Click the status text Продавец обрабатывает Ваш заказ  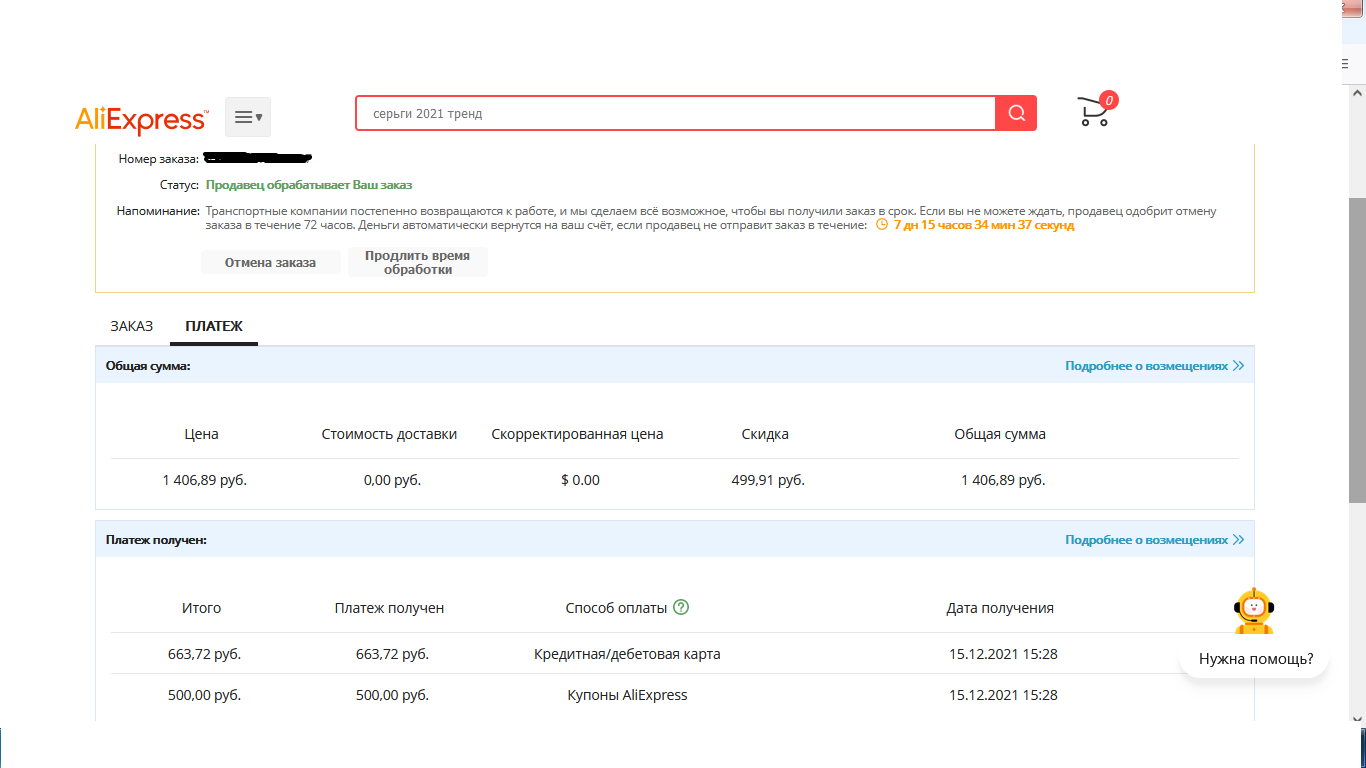[309, 185]
